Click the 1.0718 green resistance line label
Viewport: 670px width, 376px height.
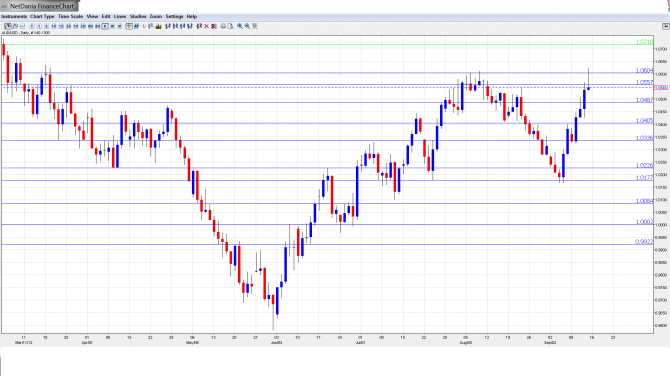click(644, 42)
